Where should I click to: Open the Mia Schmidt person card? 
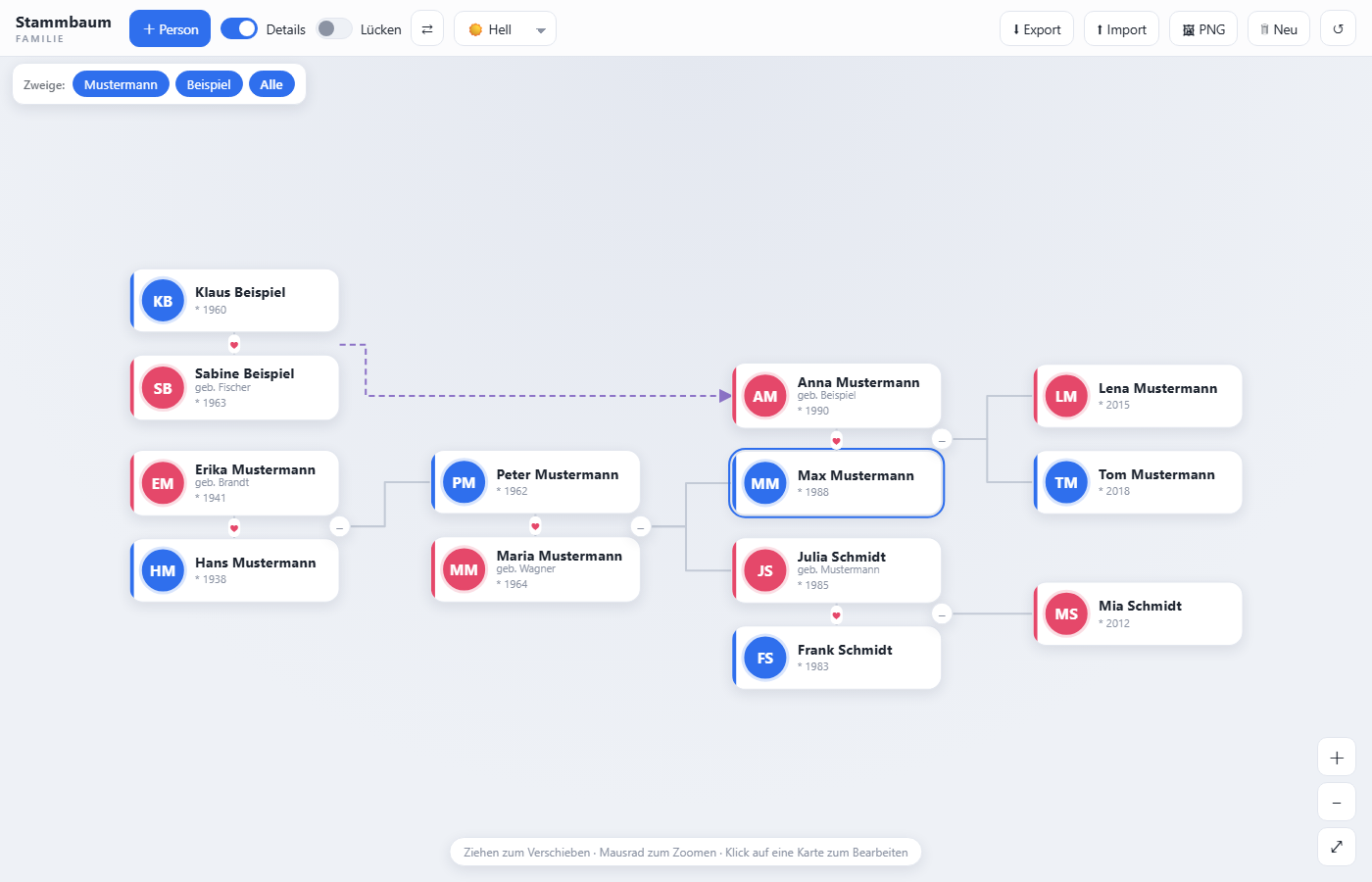coord(1138,614)
